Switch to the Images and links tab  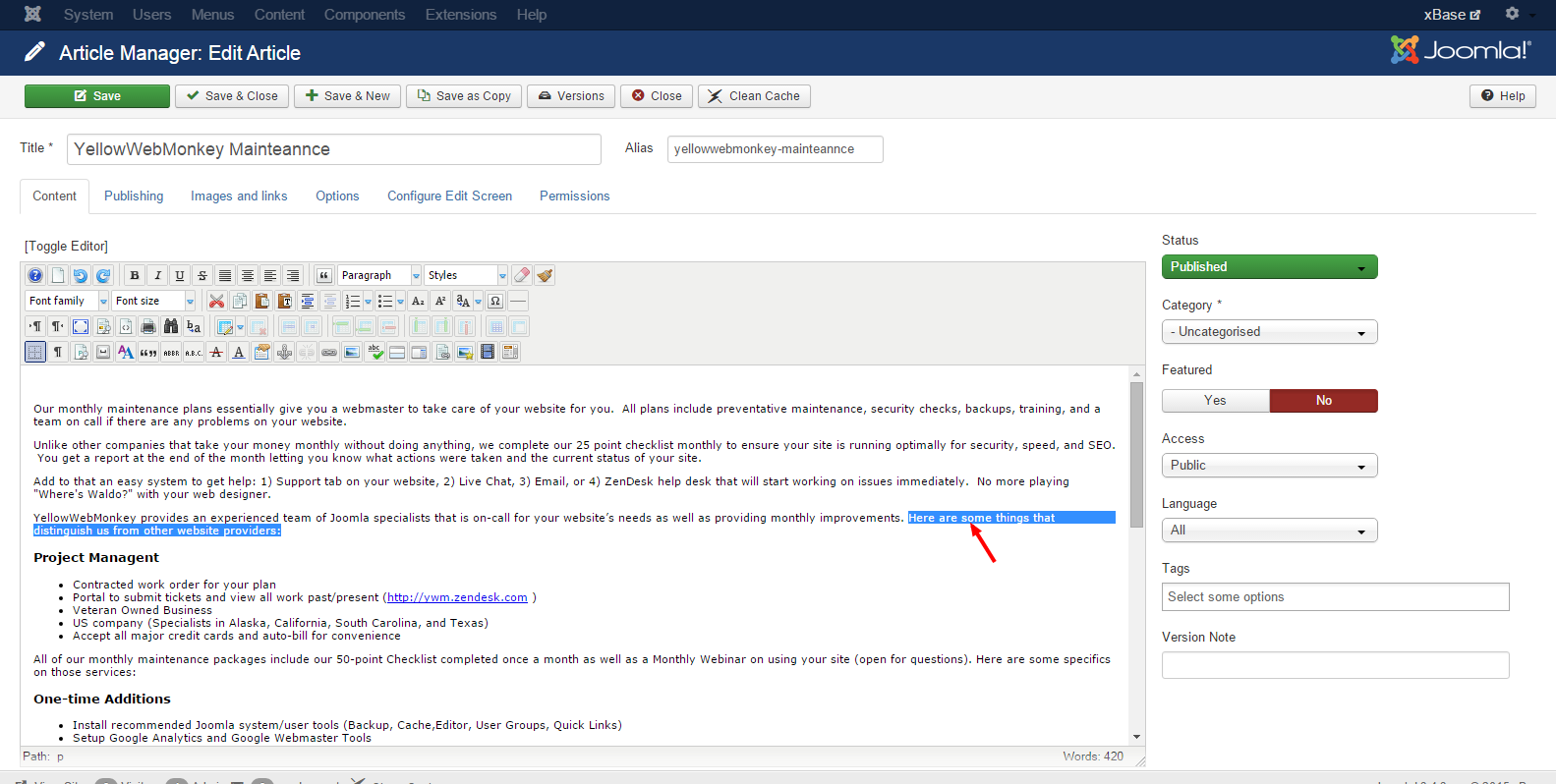coord(239,196)
